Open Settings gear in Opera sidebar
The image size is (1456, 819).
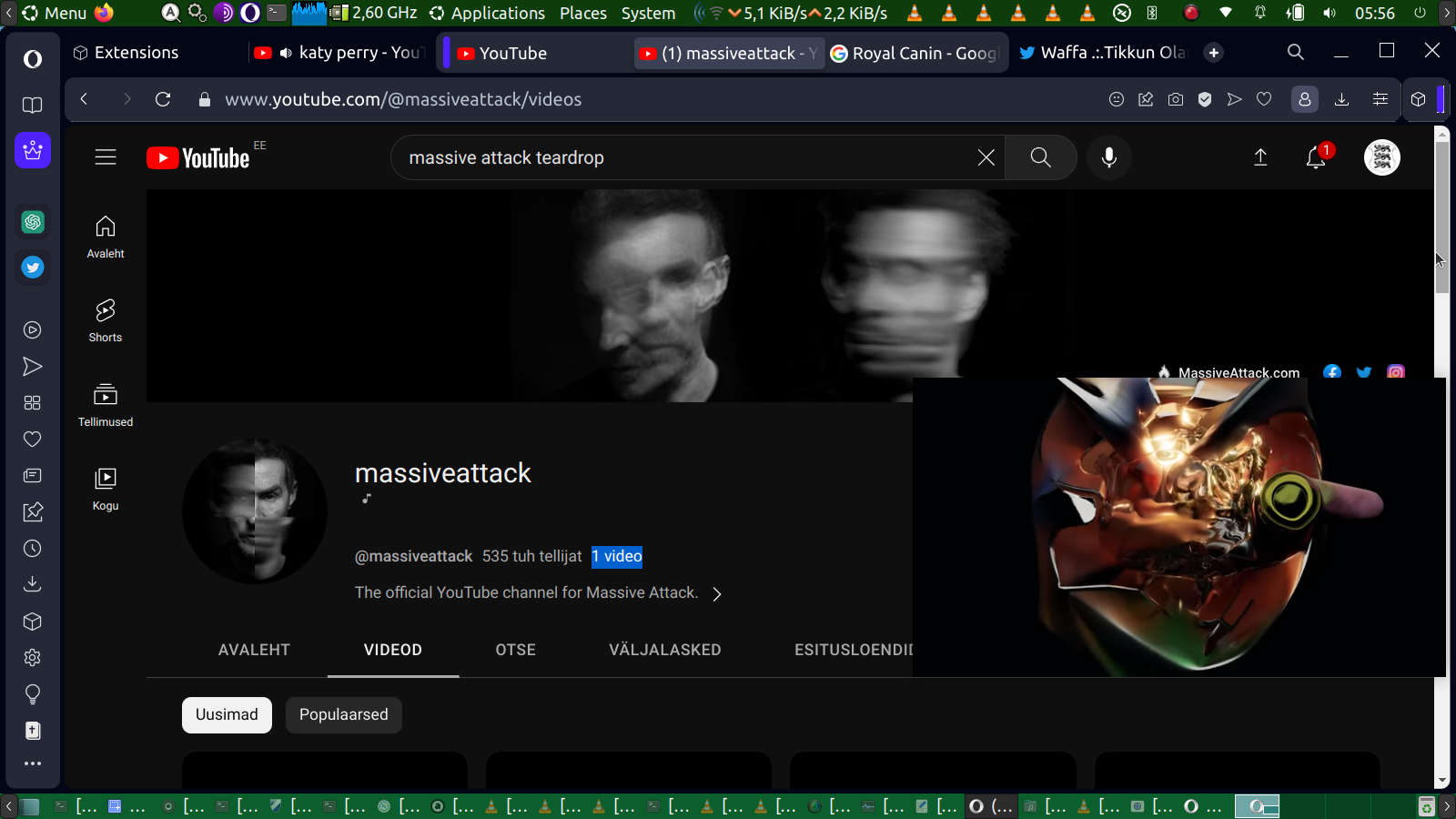(33, 658)
